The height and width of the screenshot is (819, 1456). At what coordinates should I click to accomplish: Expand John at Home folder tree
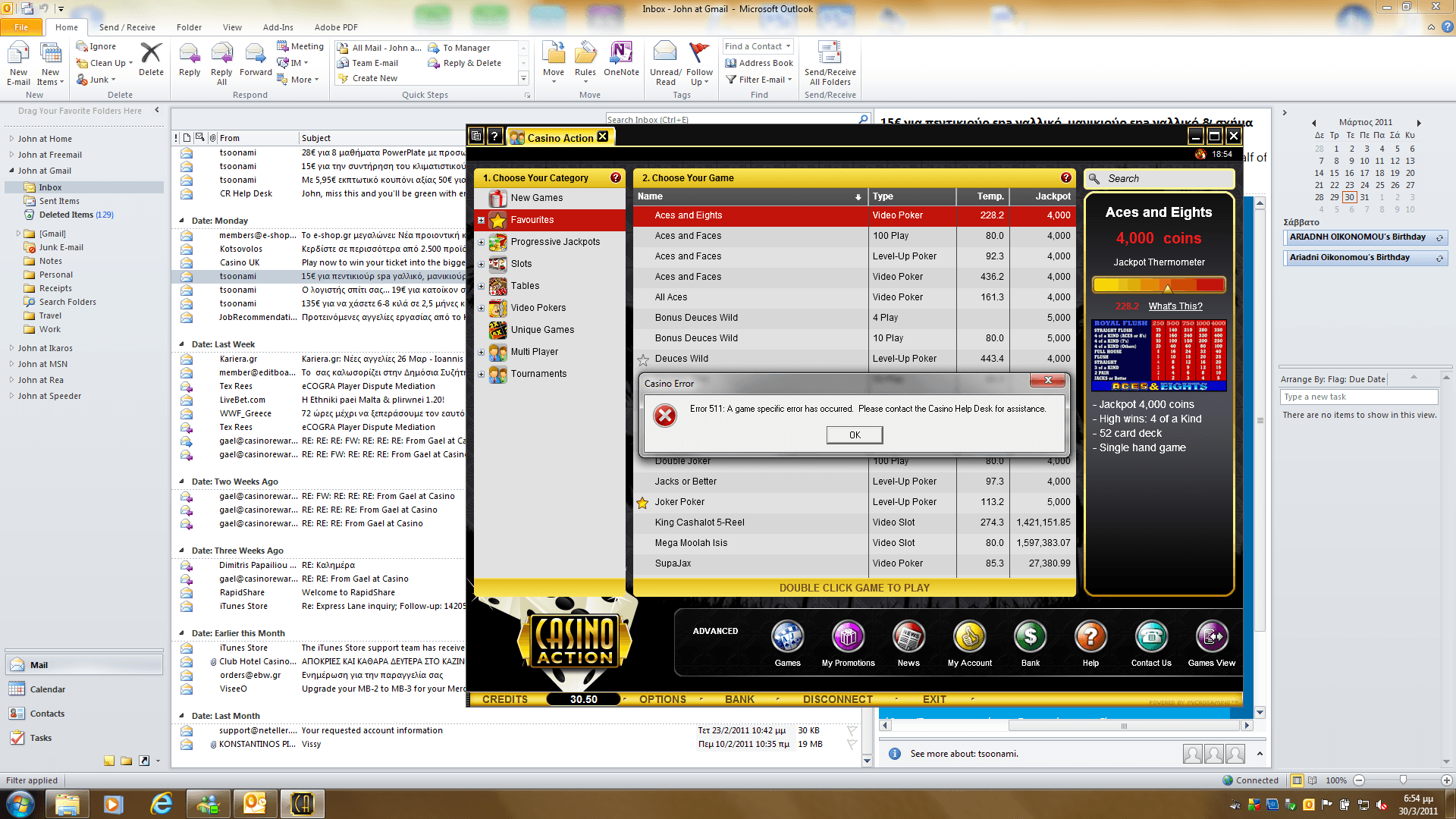click(x=11, y=139)
